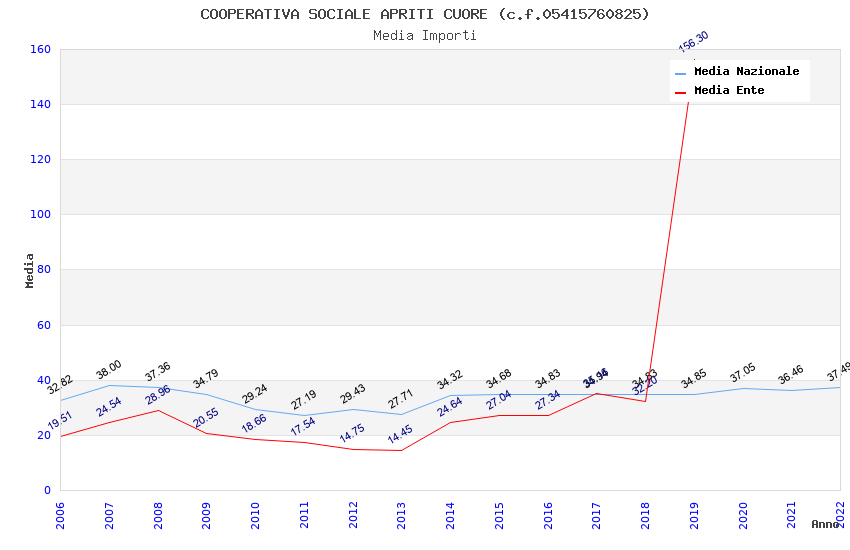Click the x-axis year 2009
The image size is (850, 550).
tap(206, 515)
